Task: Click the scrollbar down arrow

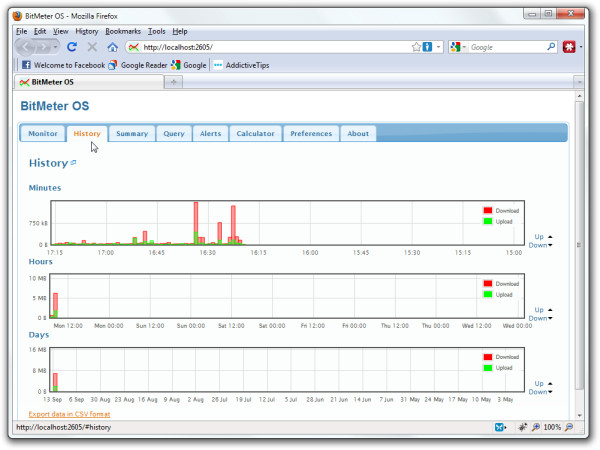Action: (579, 415)
